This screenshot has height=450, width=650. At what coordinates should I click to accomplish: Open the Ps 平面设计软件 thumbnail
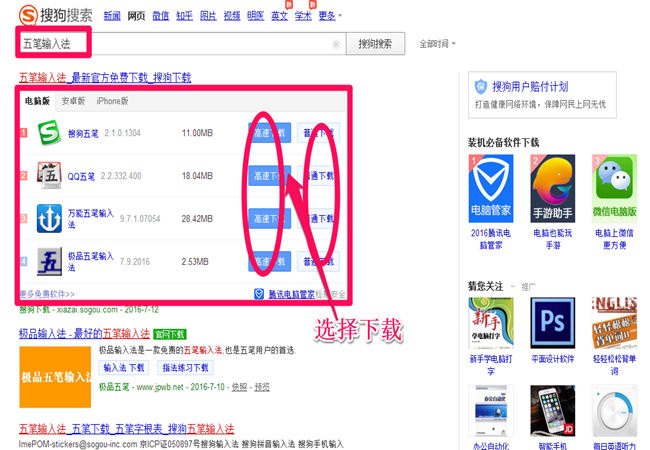(553, 323)
